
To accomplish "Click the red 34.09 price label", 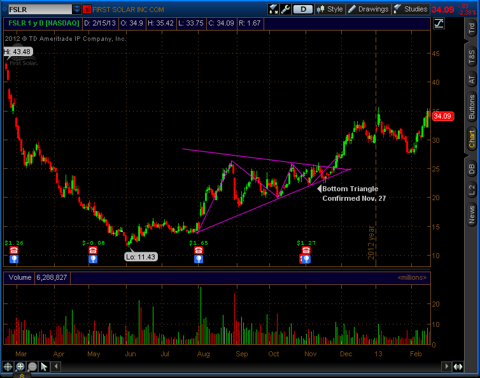I will [442, 116].
